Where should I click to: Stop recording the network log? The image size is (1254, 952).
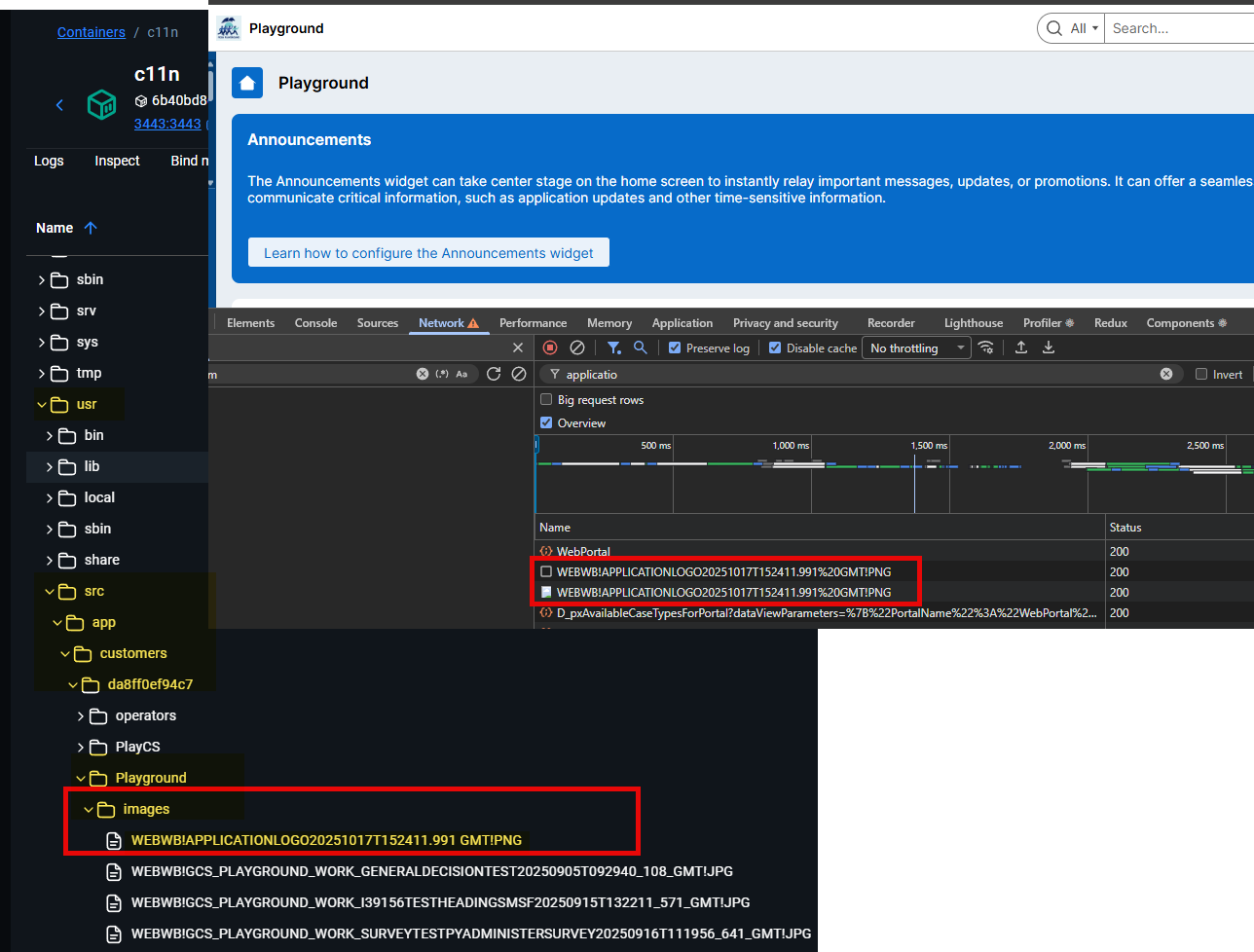point(549,348)
